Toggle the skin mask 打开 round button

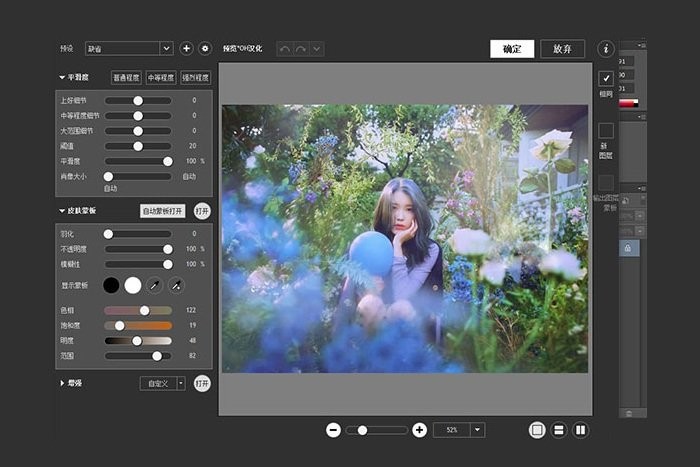(x=202, y=211)
